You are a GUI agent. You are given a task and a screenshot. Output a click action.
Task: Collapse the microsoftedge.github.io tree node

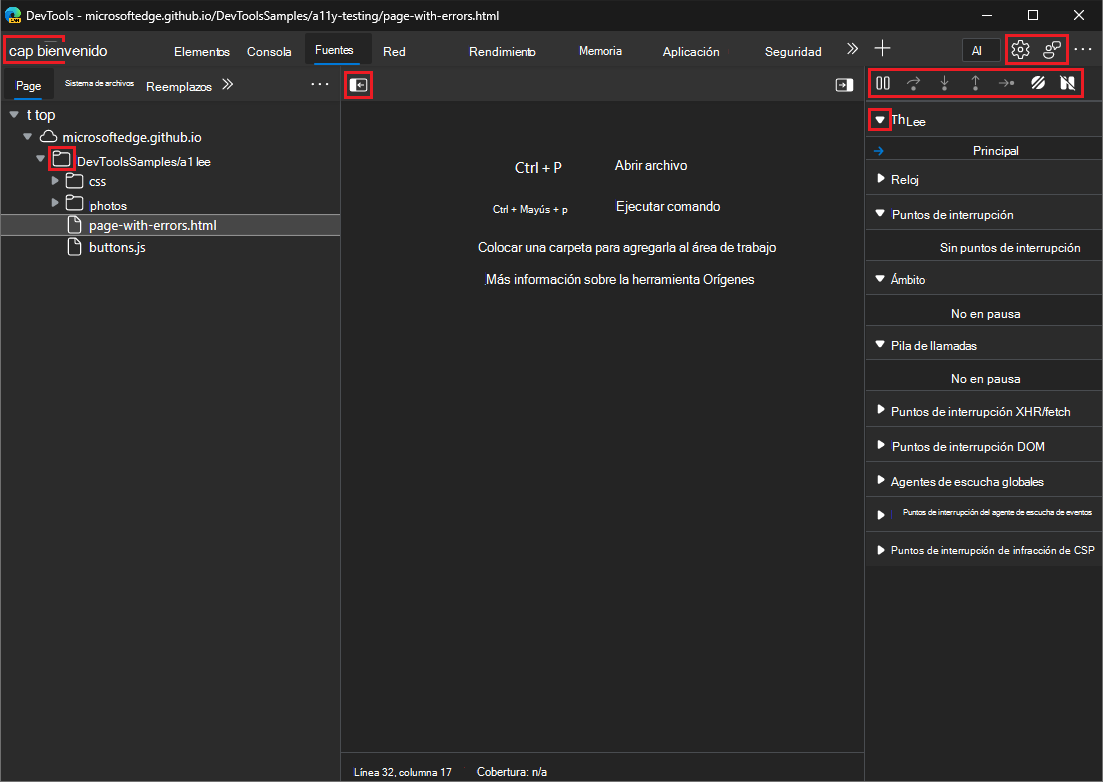(27, 137)
